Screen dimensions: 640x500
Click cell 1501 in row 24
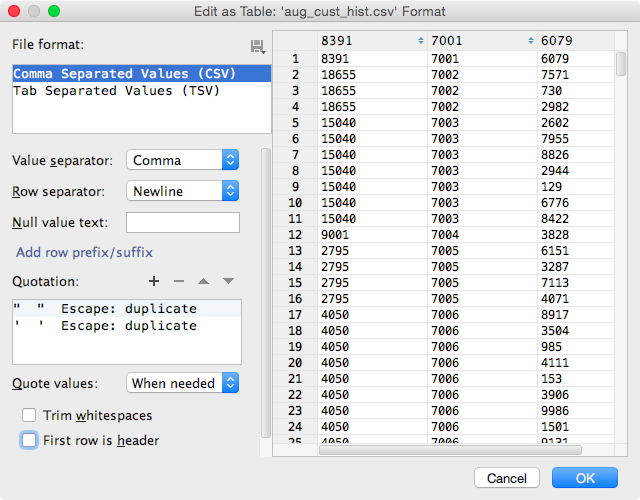pos(576,427)
